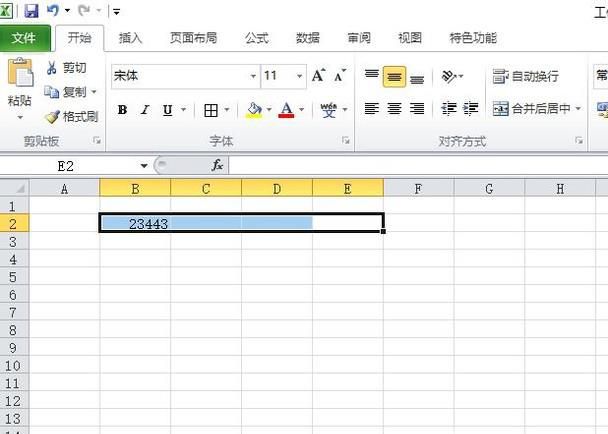Click the 格式刷 format painter
This screenshot has width=608, height=434.
(71, 116)
